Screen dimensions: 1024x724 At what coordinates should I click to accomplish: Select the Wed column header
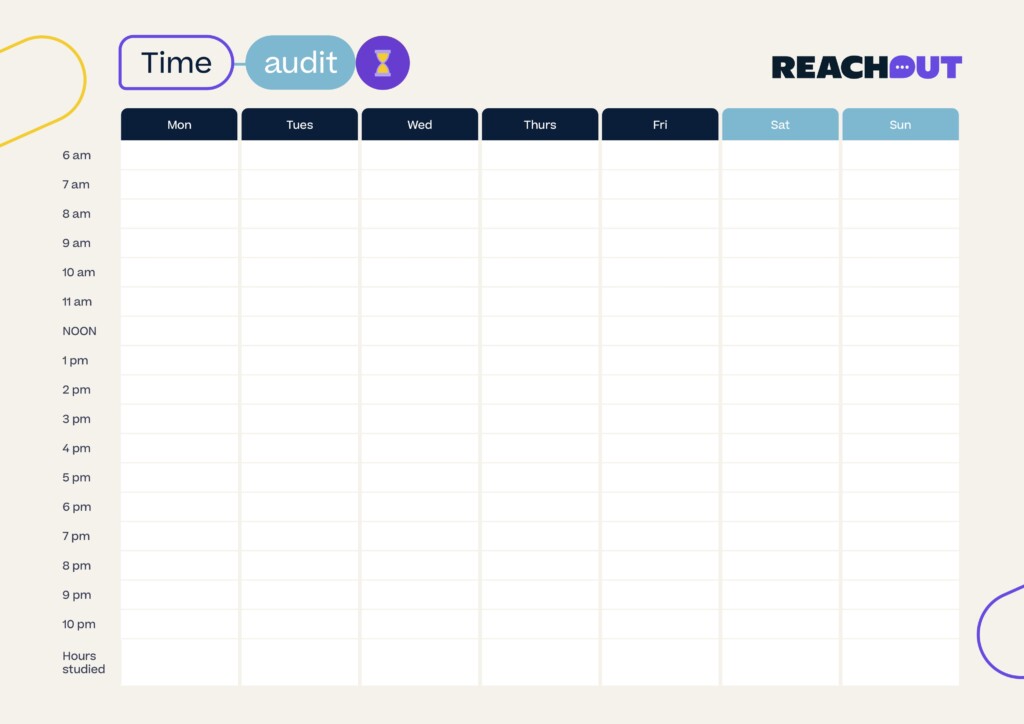click(420, 125)
